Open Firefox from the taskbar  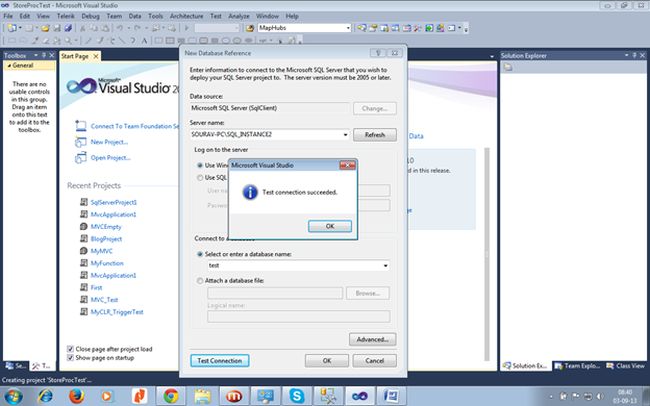click(x=76, y=396)
